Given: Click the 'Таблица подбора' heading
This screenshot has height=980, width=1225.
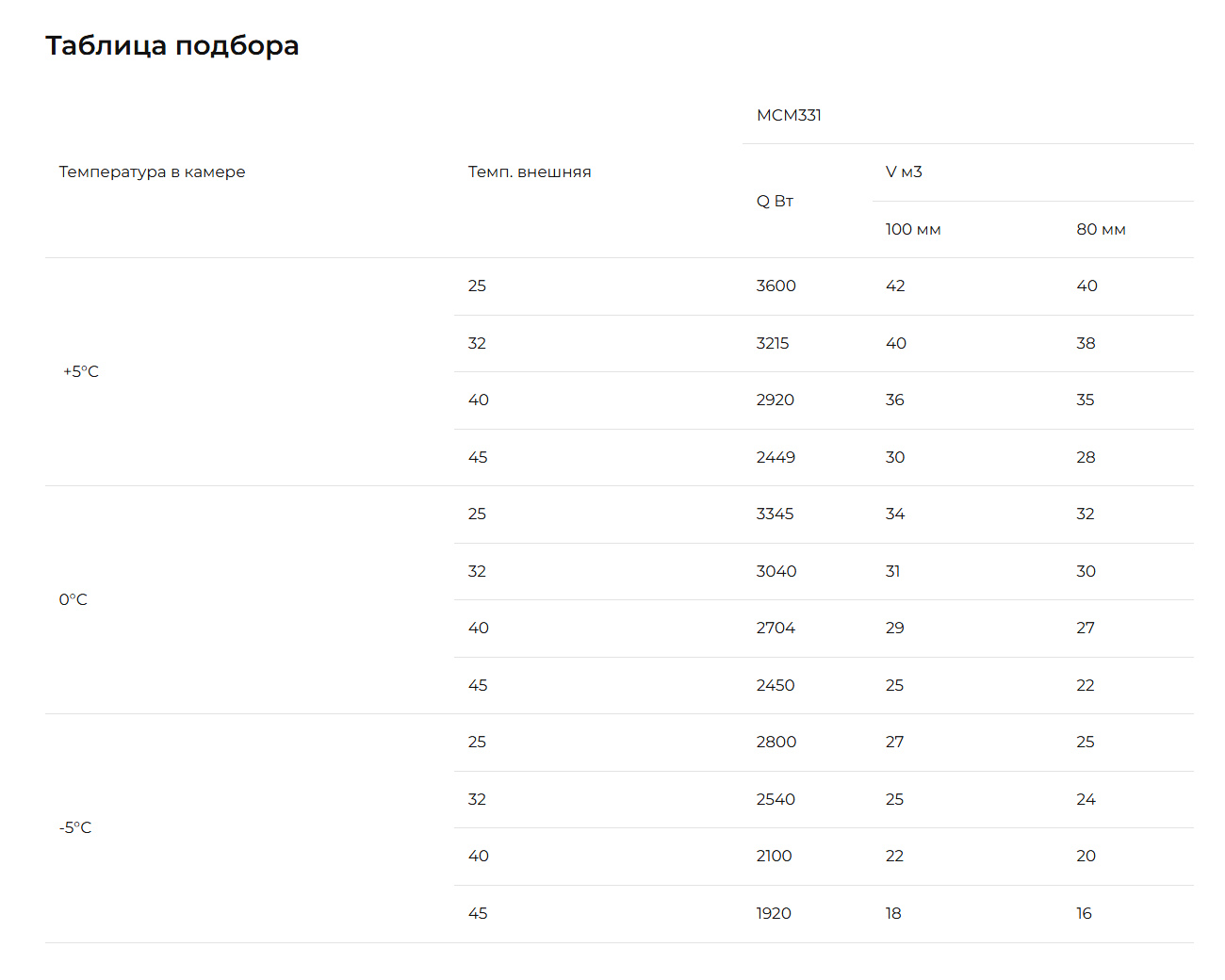Looking at the screenshot, I should click(x=171, y=45).
